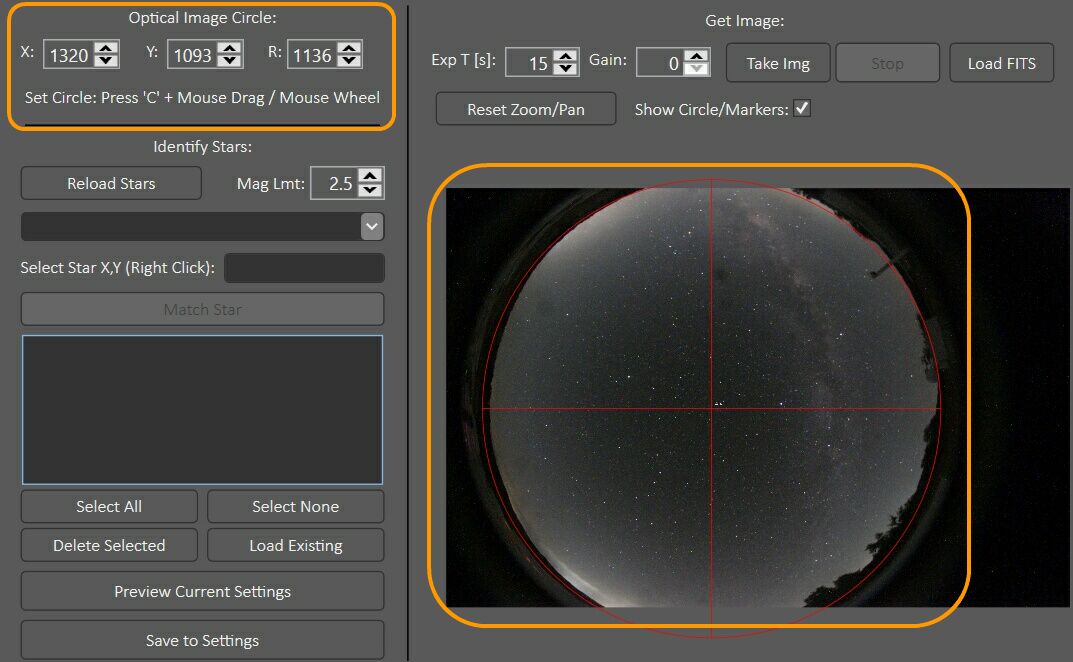Increase the circle radius R
Viewport: 1073px width, 662px height.
coord(350,49)
